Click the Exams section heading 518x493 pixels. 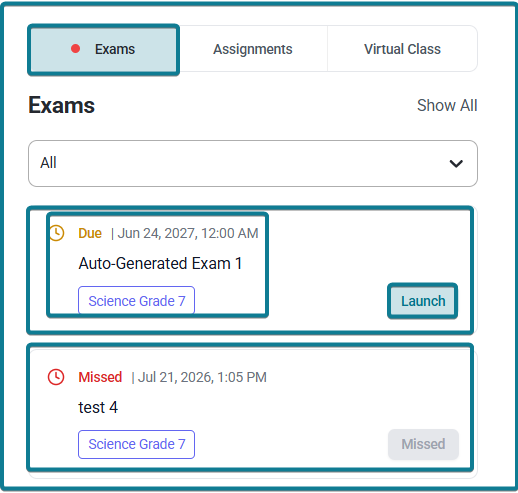coord(62,105)
